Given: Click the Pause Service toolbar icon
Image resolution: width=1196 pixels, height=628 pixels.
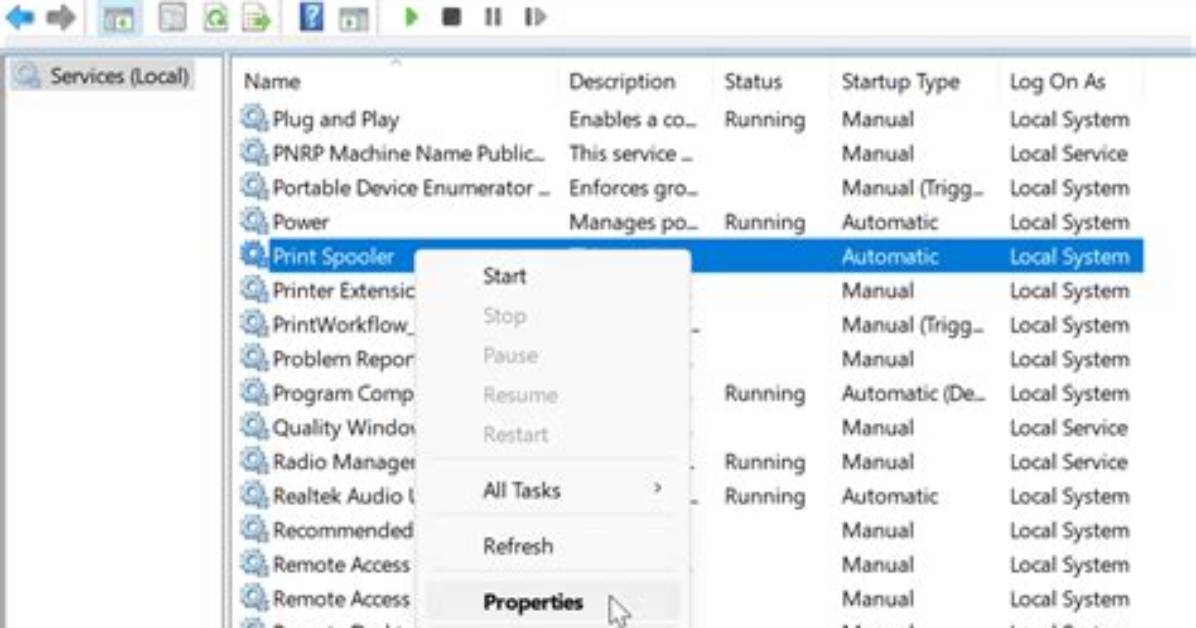Looking at the screenshot, I should pyautogui.click(x=493, y=17).
